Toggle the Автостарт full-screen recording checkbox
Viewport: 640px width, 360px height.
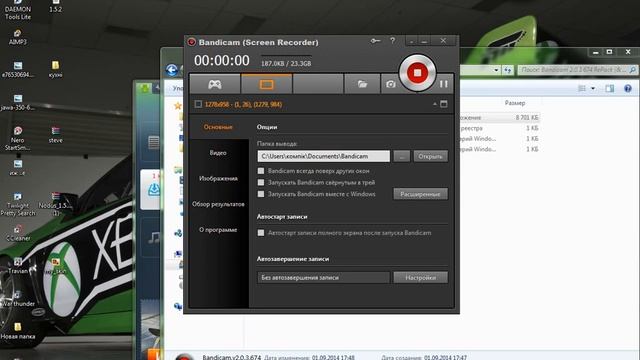261,233
